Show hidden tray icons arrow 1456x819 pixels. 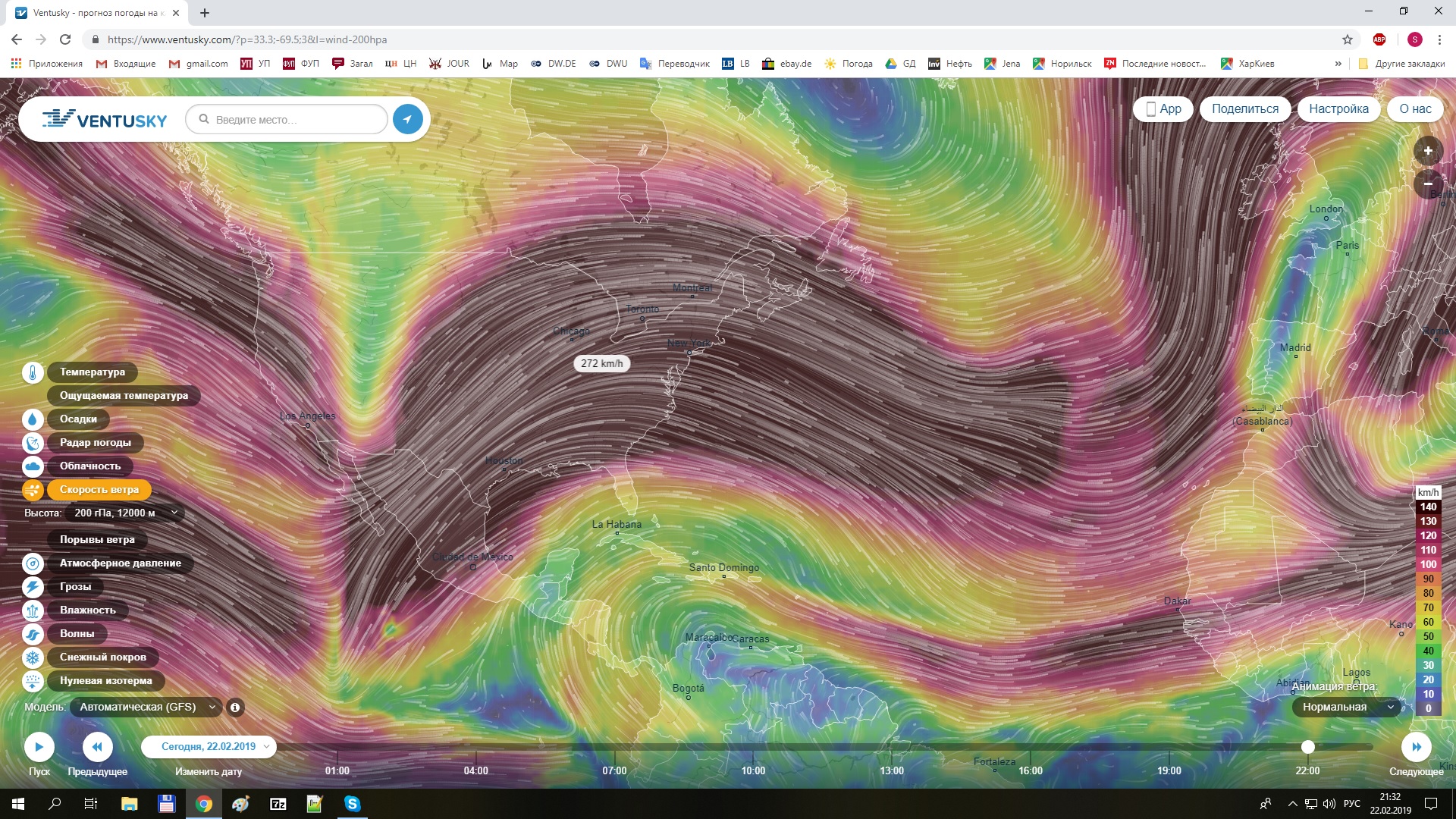coord(1292,804)
